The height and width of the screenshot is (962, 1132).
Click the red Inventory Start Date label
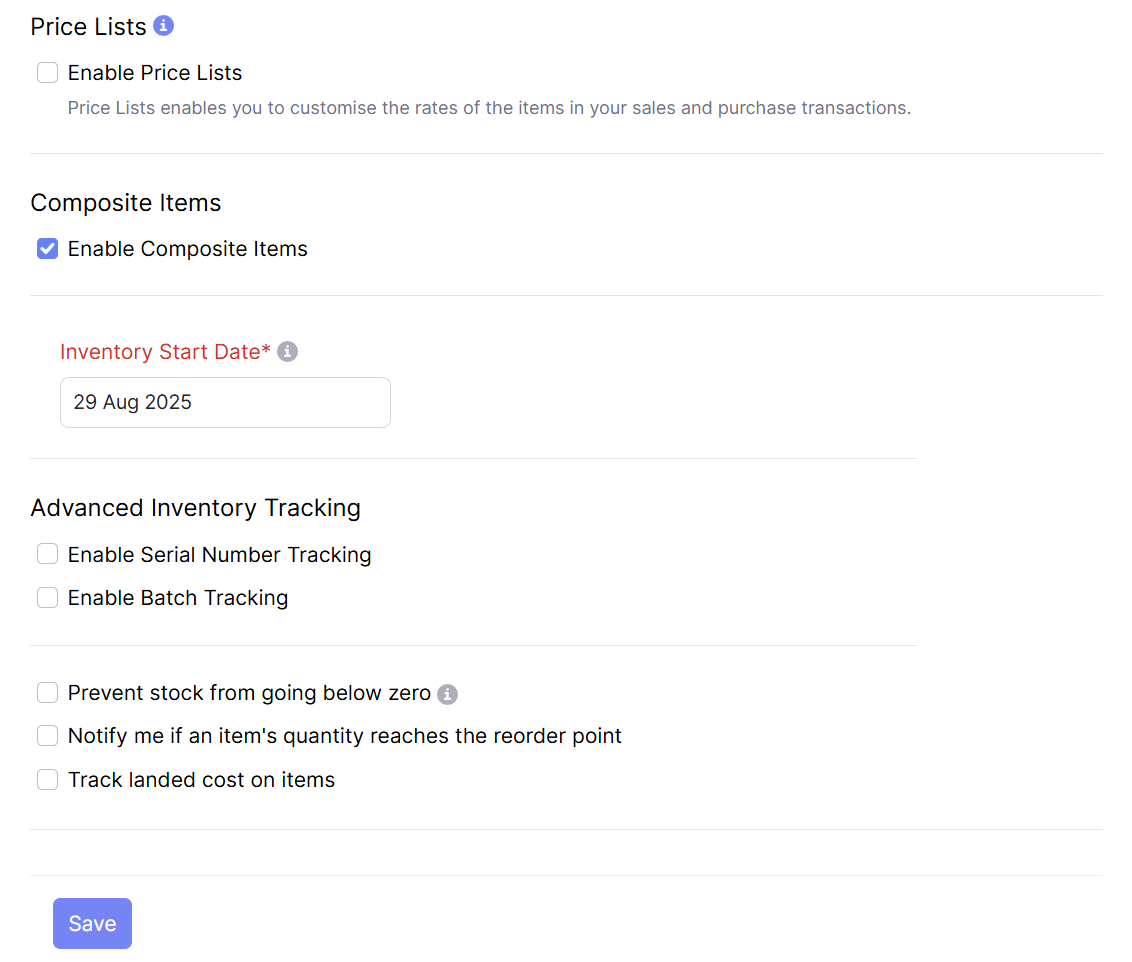coord(165,352)
